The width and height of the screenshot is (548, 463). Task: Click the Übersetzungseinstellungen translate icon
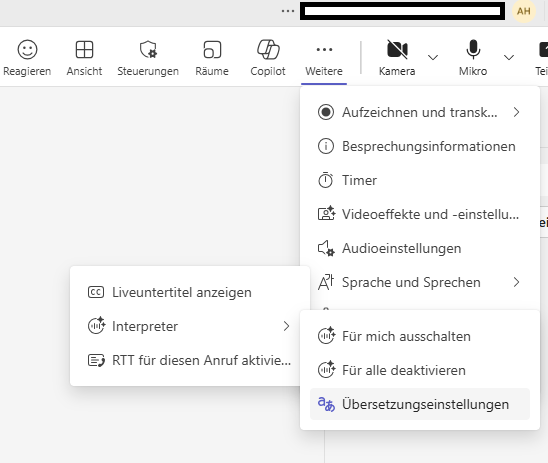pyautogui.click(x=326, y=404)
